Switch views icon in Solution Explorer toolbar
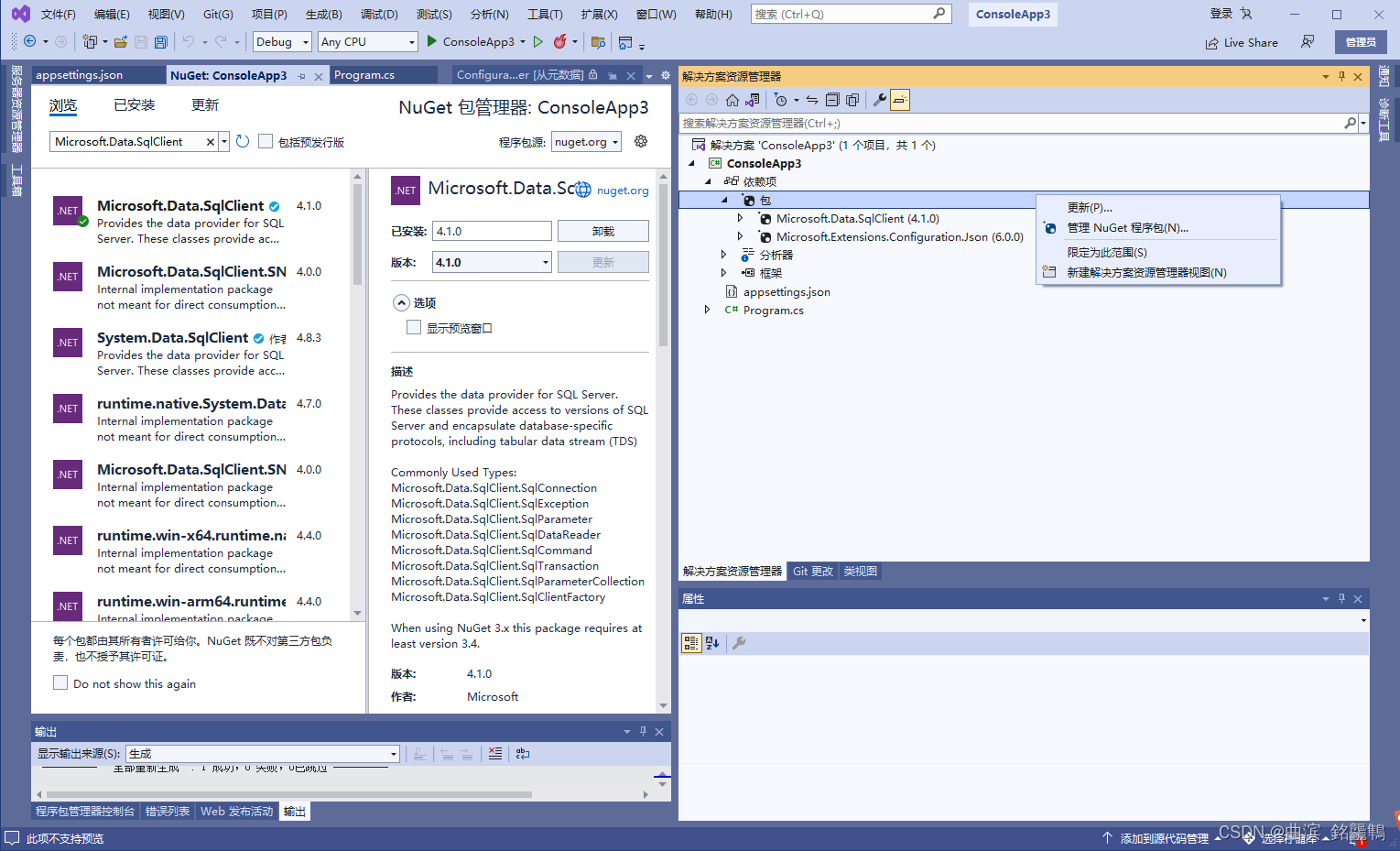Screen dimensions: 1400x851 [753, 100]
